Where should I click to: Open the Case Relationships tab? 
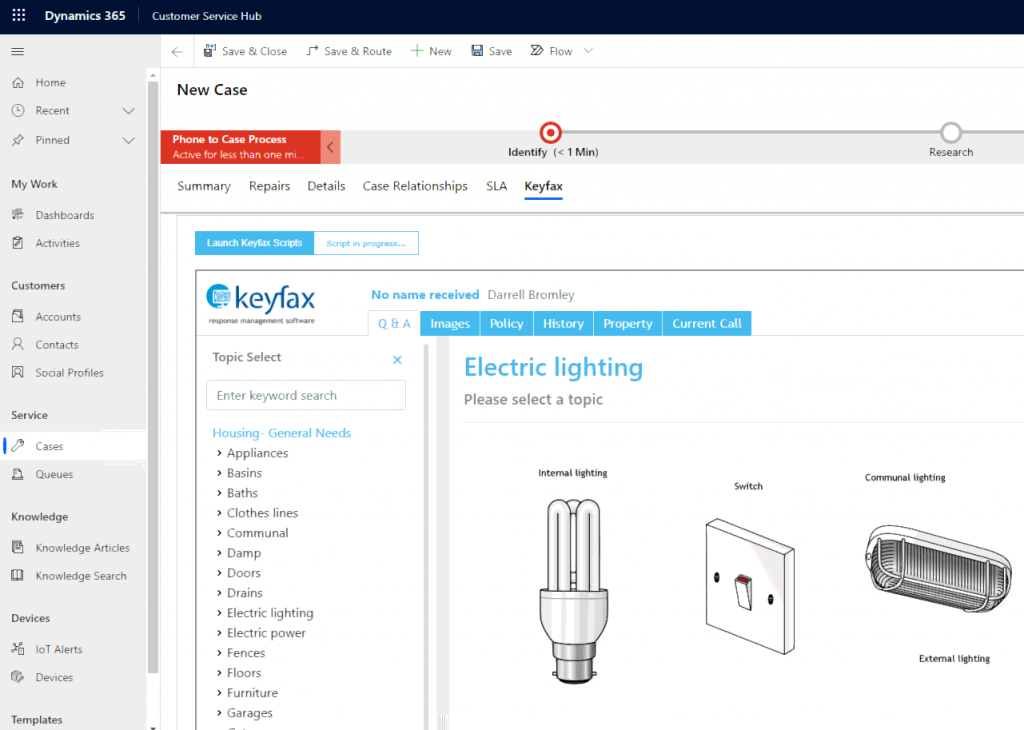[415, 186]
